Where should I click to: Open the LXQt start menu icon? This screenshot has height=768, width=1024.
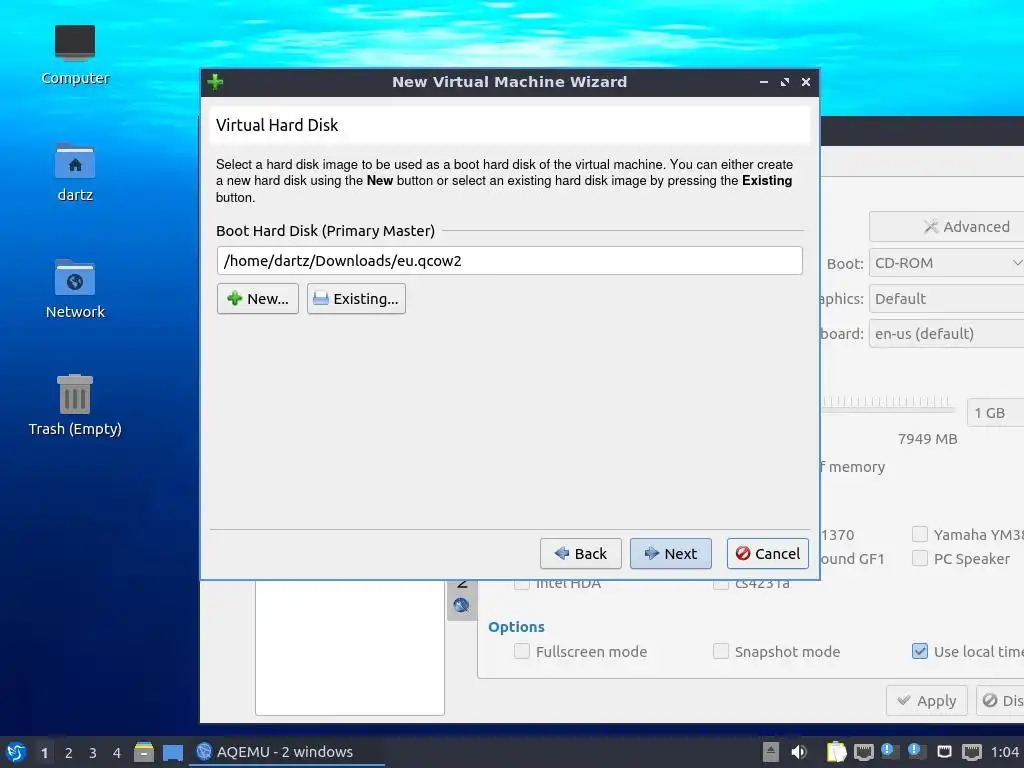(16, 752)
